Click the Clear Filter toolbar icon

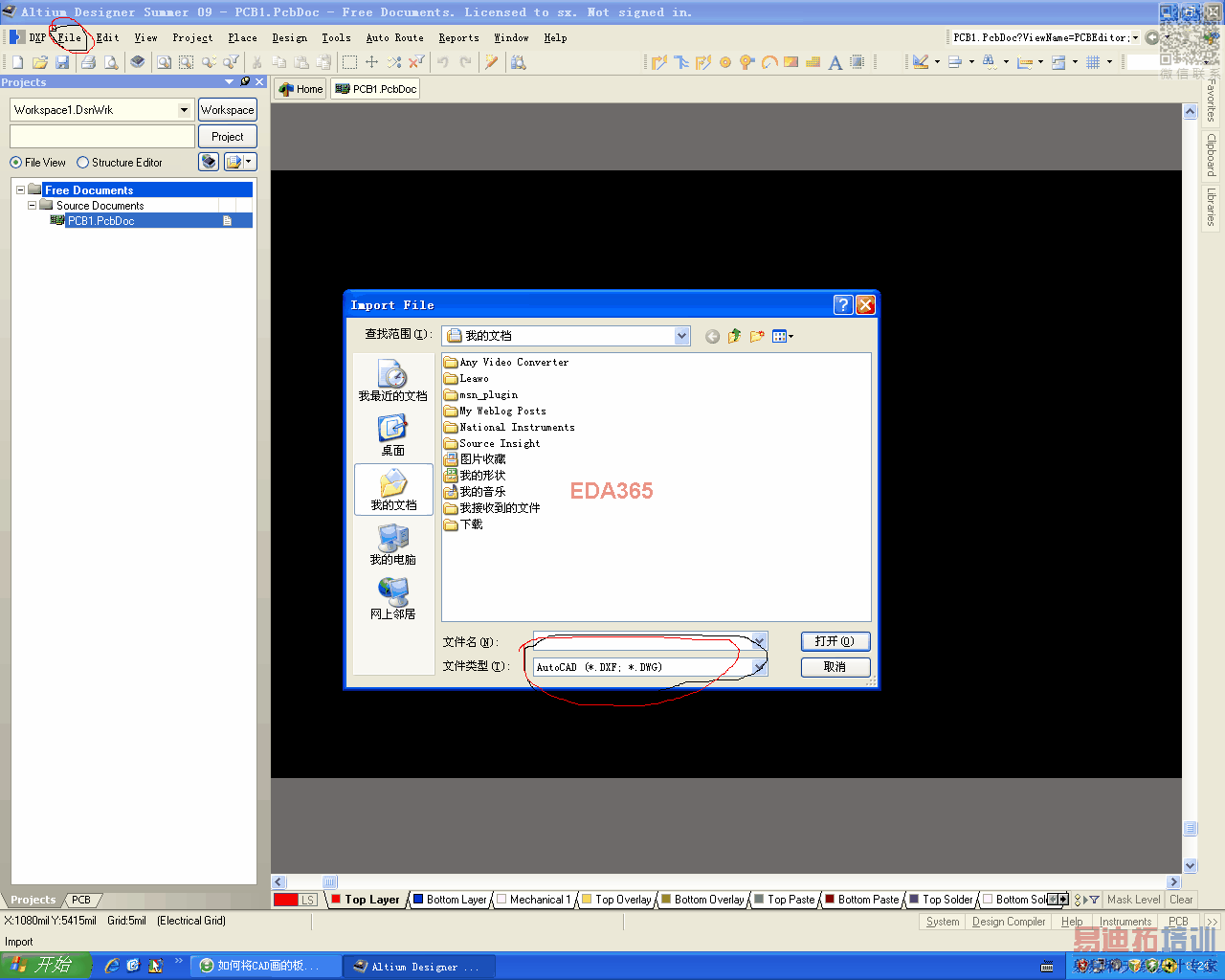416,62
